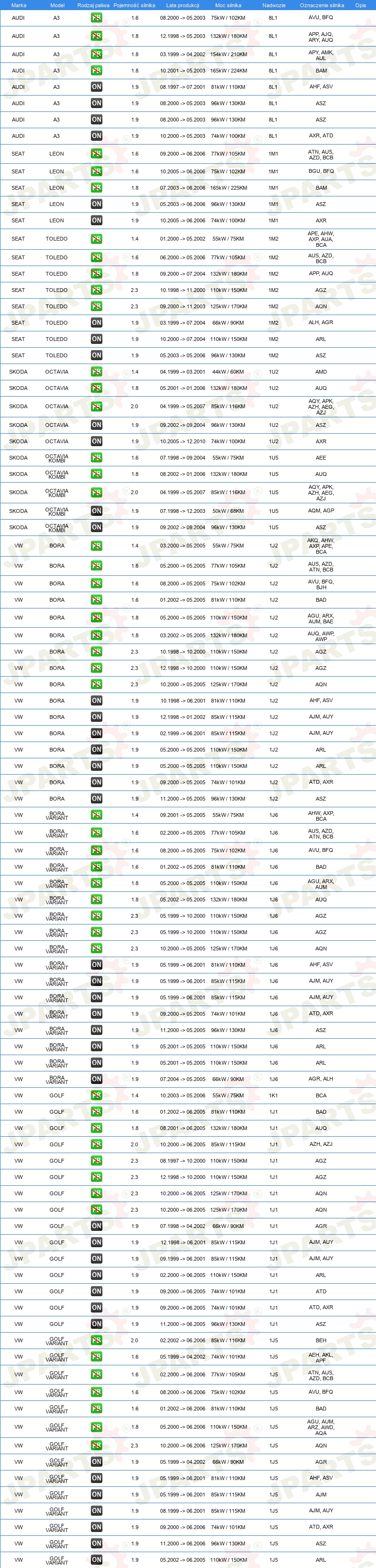The image size is (376, 1568).
Task: Click engine code AMD
Action: tap(321, 372)
